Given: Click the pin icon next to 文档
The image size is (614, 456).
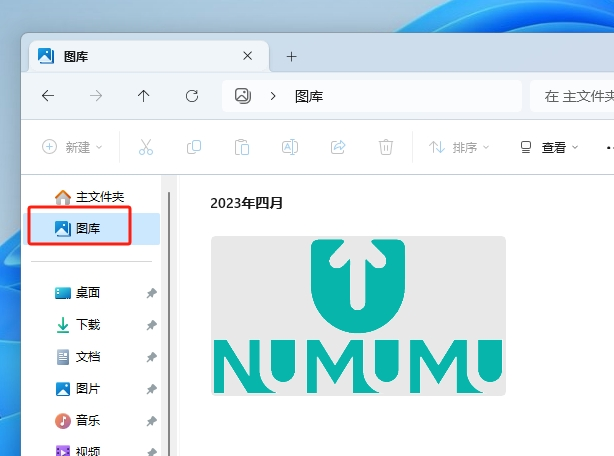Looking at the screenshot, I should click(x=152, y=357).
